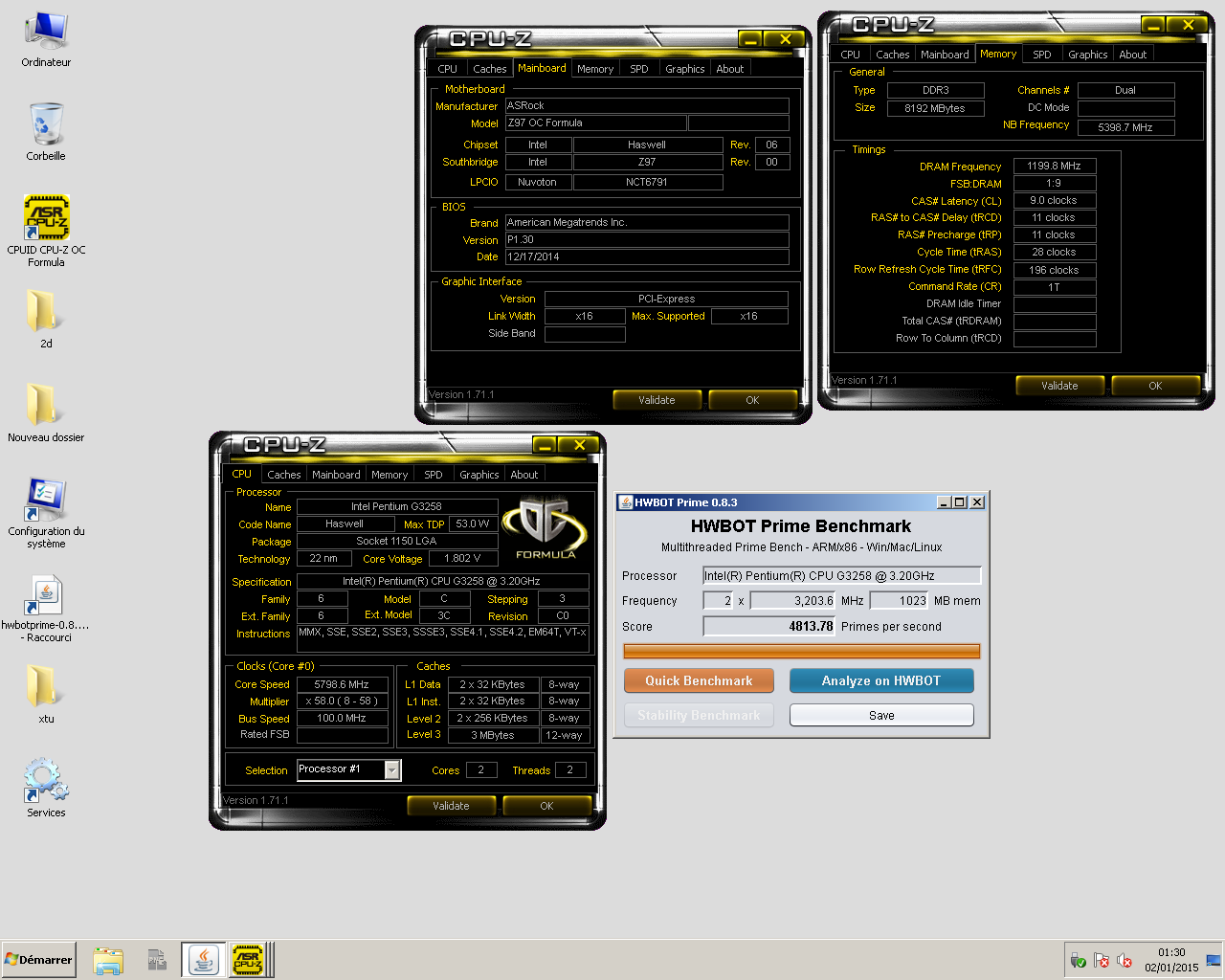Minimize the HWBOT Prime window
The image size is (1225, 980).
(x=944, y=502)
